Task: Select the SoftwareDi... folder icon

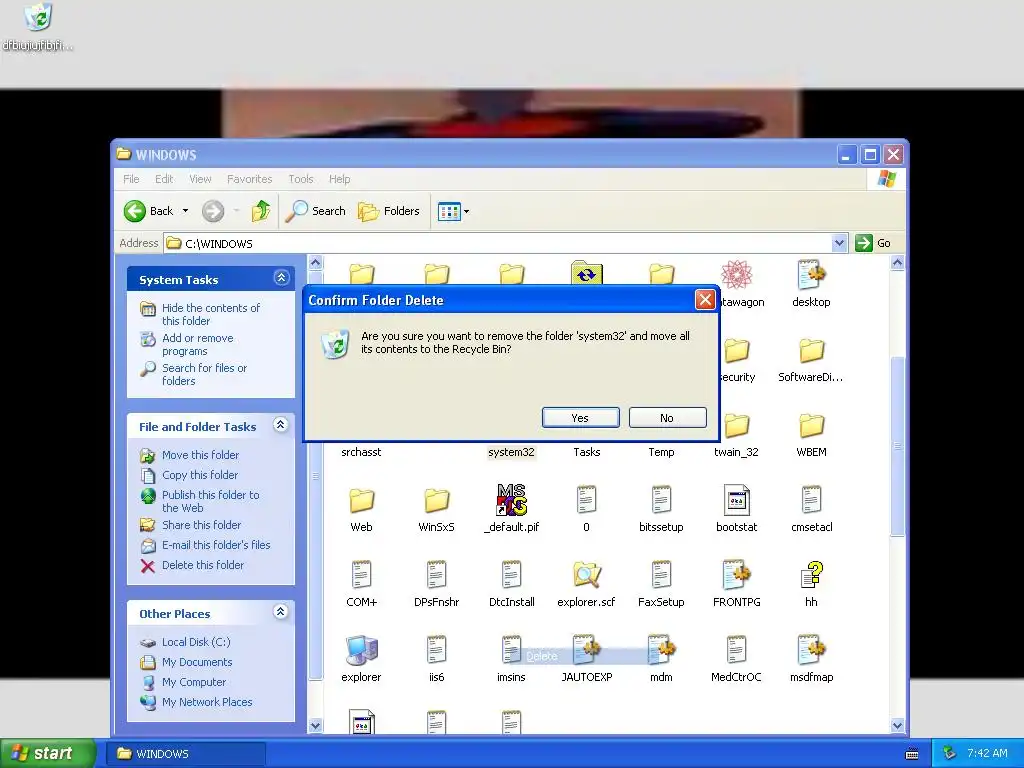Action: (x=811, y=351)
